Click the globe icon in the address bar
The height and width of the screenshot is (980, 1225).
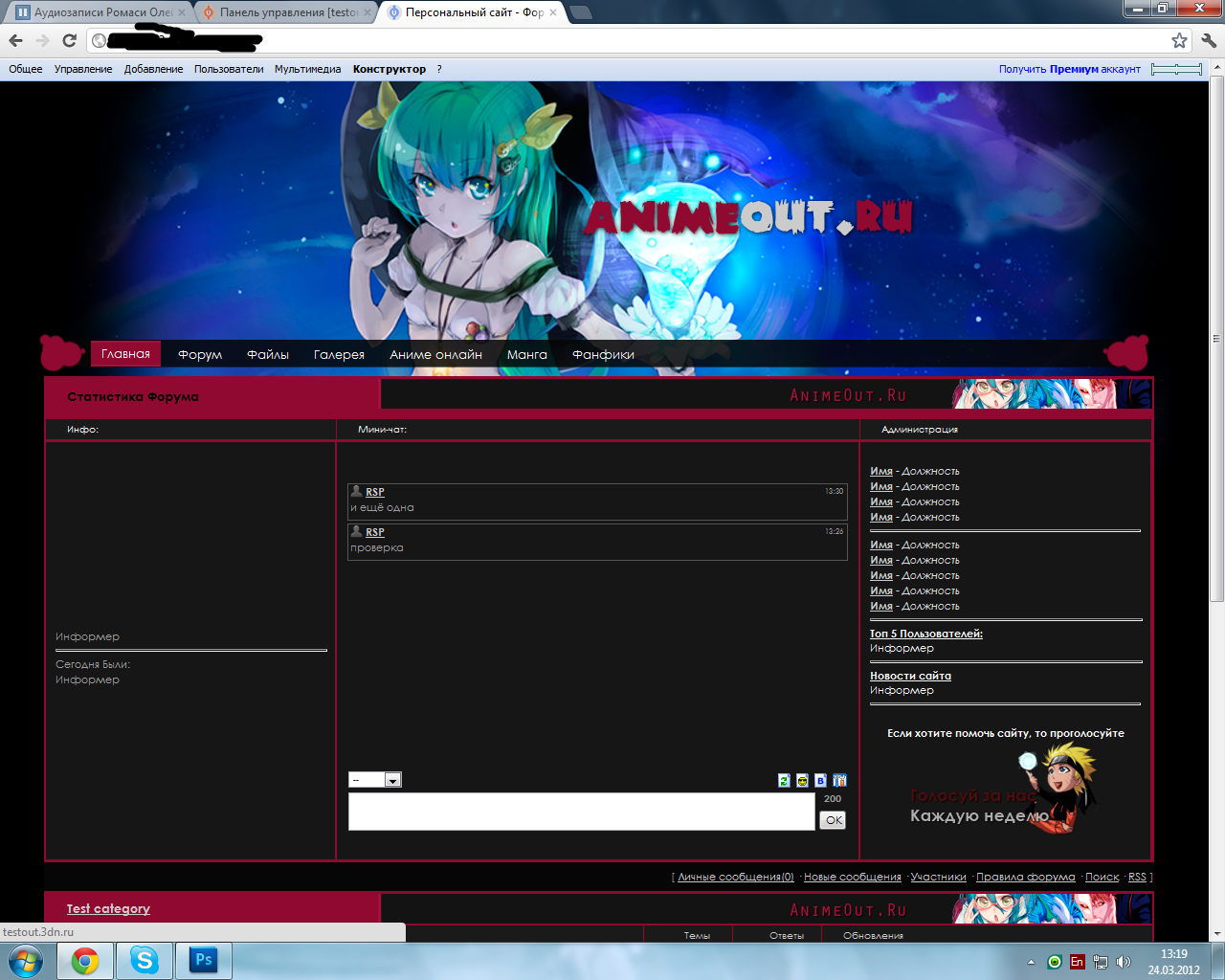[99, 40]
